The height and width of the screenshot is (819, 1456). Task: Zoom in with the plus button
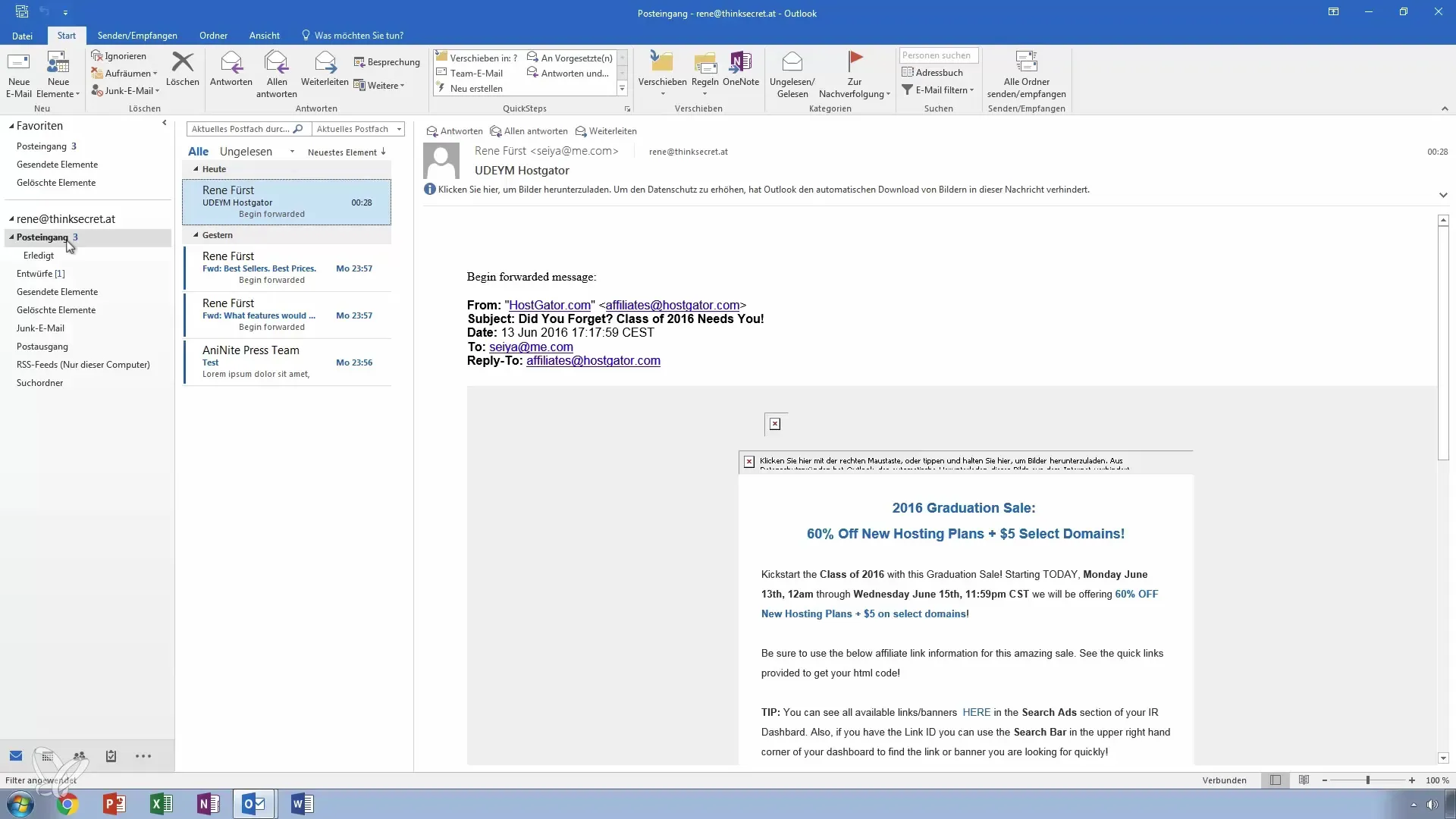pos(1411,780)
